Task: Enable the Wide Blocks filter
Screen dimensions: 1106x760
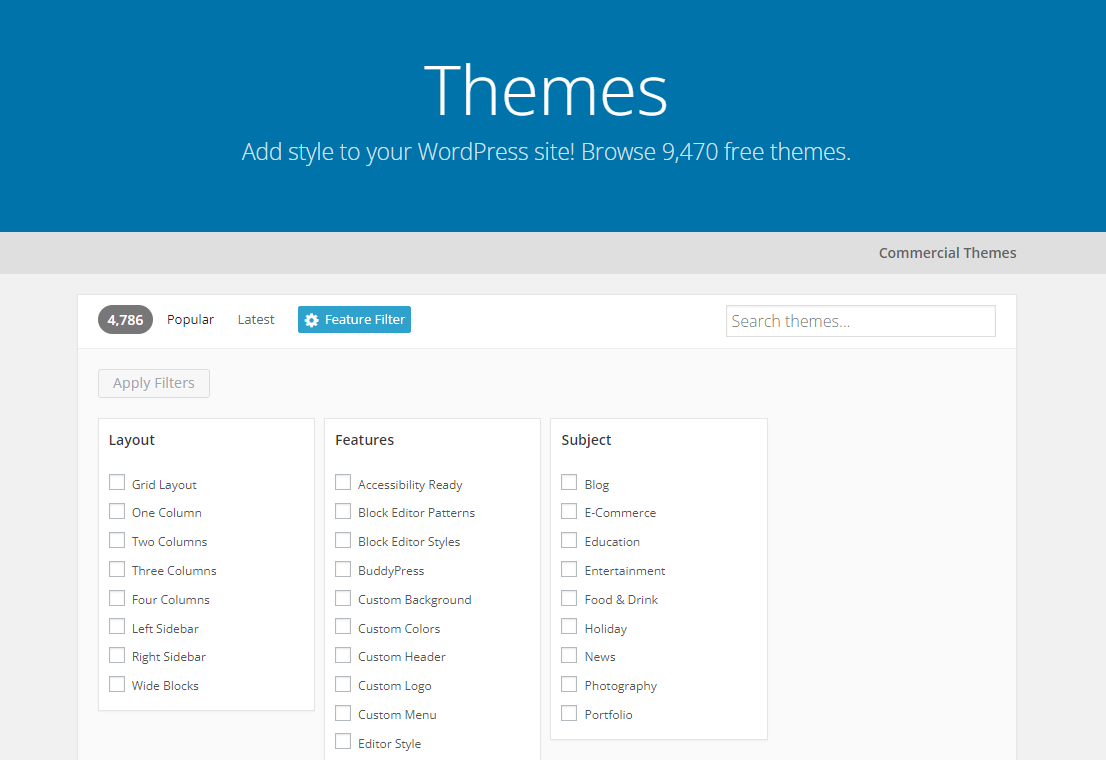Action: (116, 684)
